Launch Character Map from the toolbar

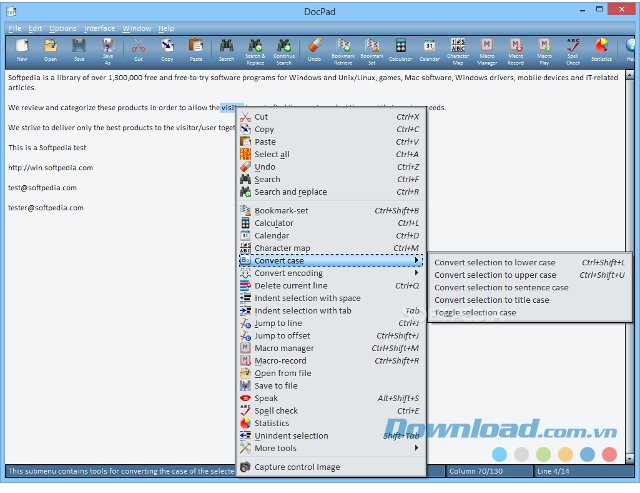click(458, 49)
